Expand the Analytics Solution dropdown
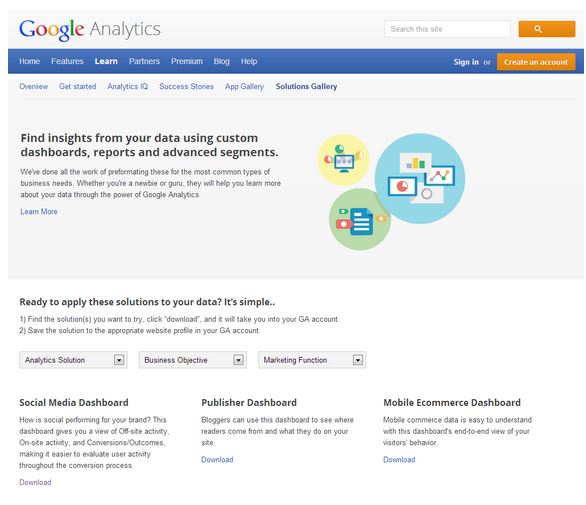The width and height of the screenshot is (586, 505). point(73,360)
